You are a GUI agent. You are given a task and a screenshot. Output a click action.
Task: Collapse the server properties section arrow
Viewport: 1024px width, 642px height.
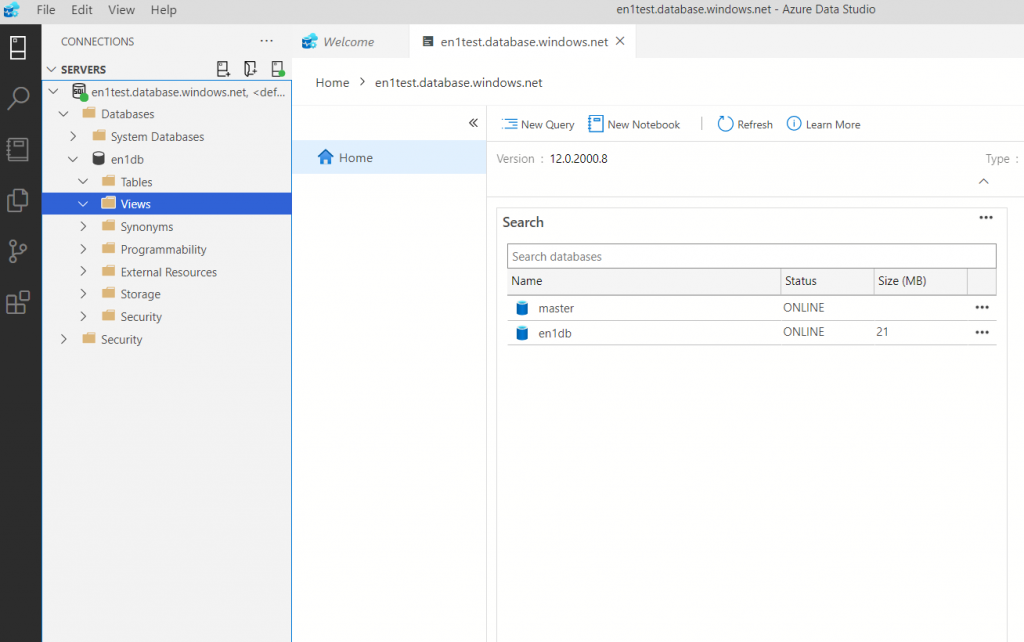984,181
